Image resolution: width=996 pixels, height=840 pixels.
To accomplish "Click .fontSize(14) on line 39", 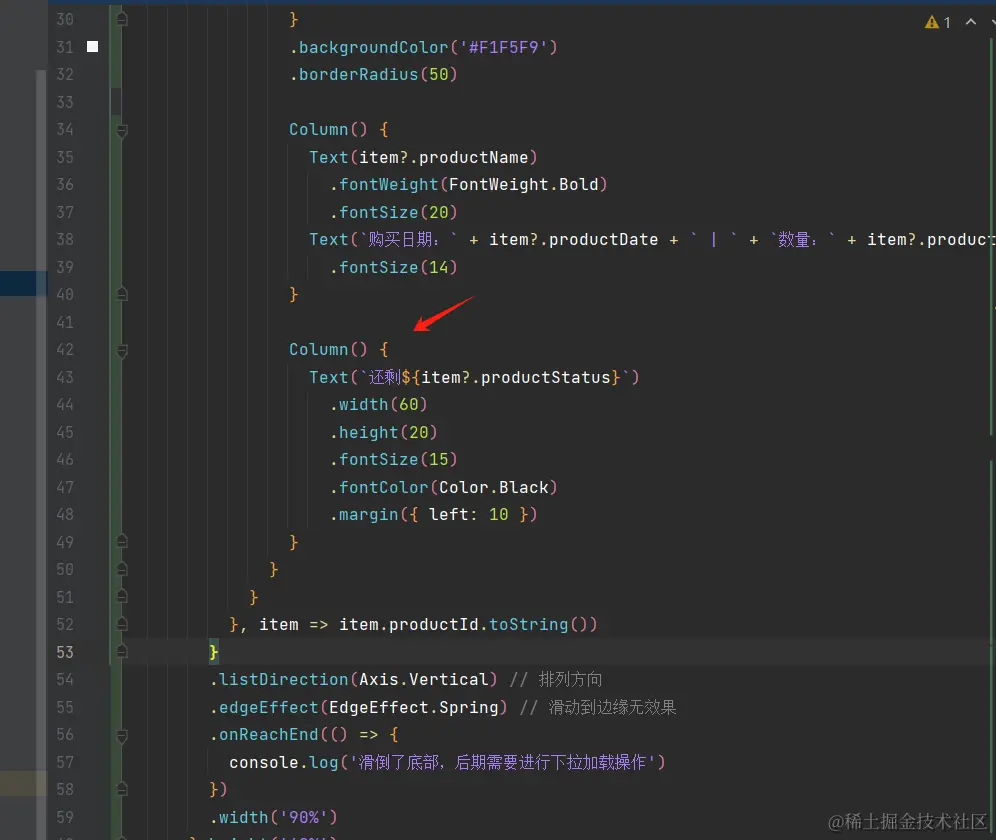I will pos(393,268).
